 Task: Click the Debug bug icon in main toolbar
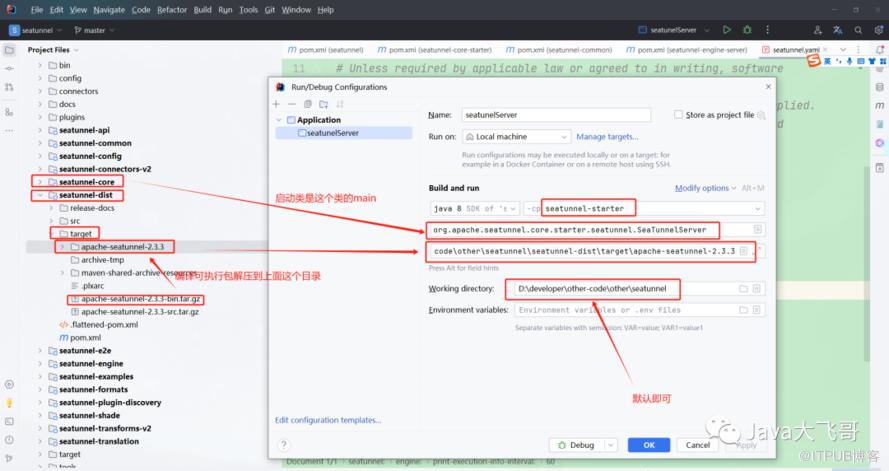(747, 30)
